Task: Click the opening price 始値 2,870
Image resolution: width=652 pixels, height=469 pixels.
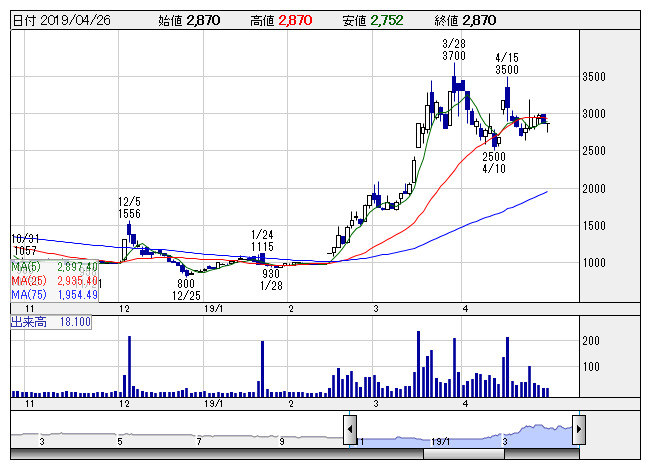Action: click(x=189, y=20)
